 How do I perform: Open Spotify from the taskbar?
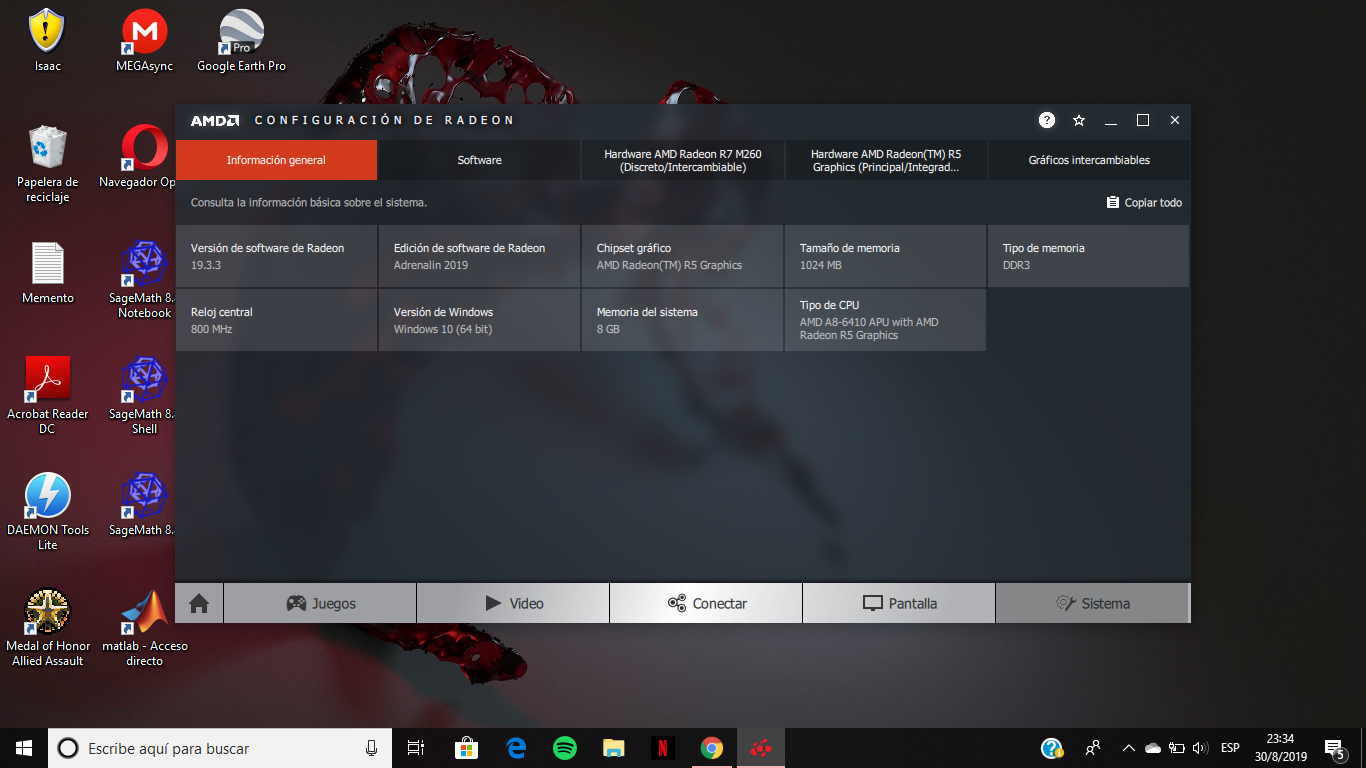[565, 748]
